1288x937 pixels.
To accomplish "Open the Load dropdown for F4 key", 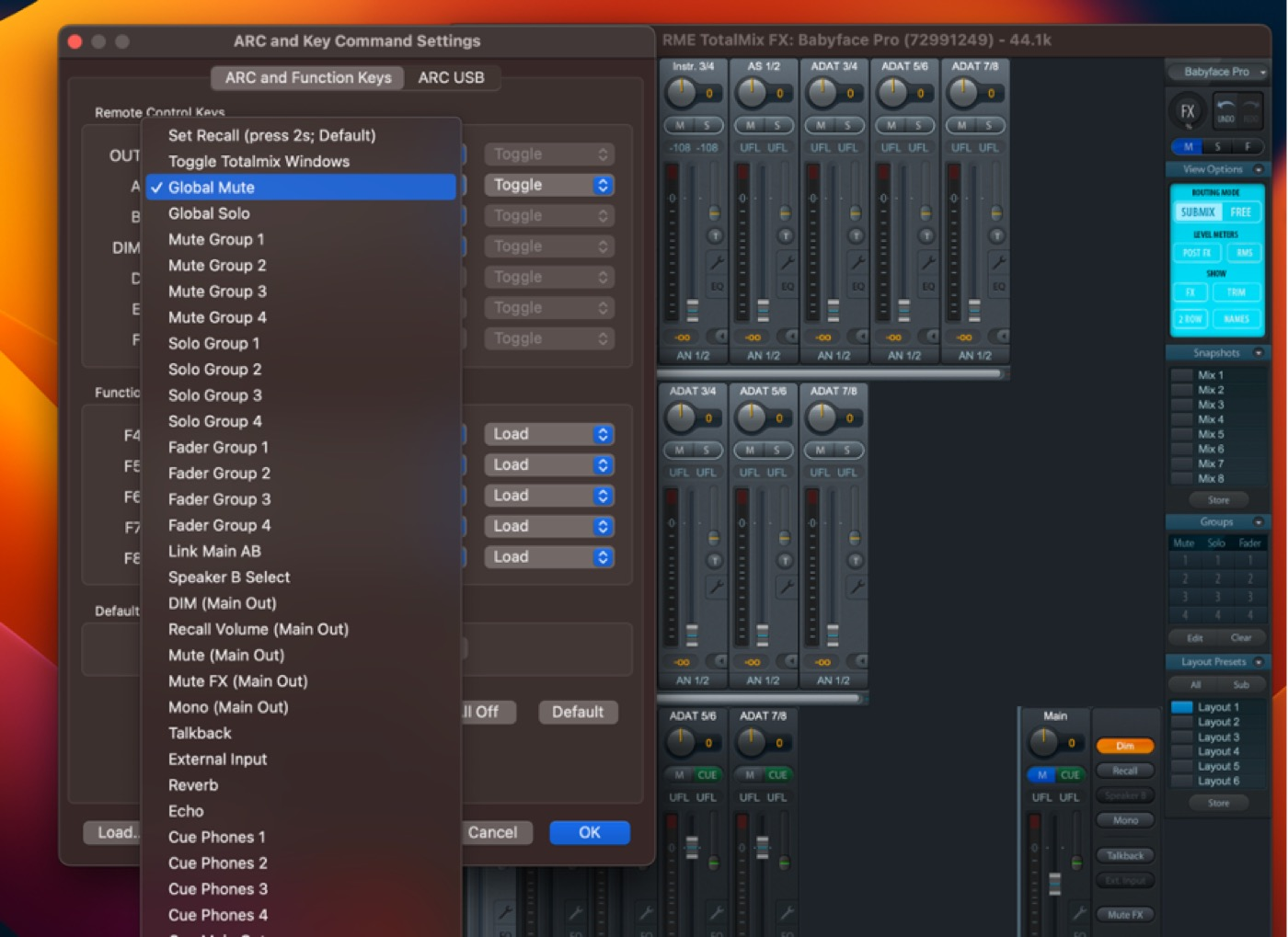I will (x=549, y=434).
